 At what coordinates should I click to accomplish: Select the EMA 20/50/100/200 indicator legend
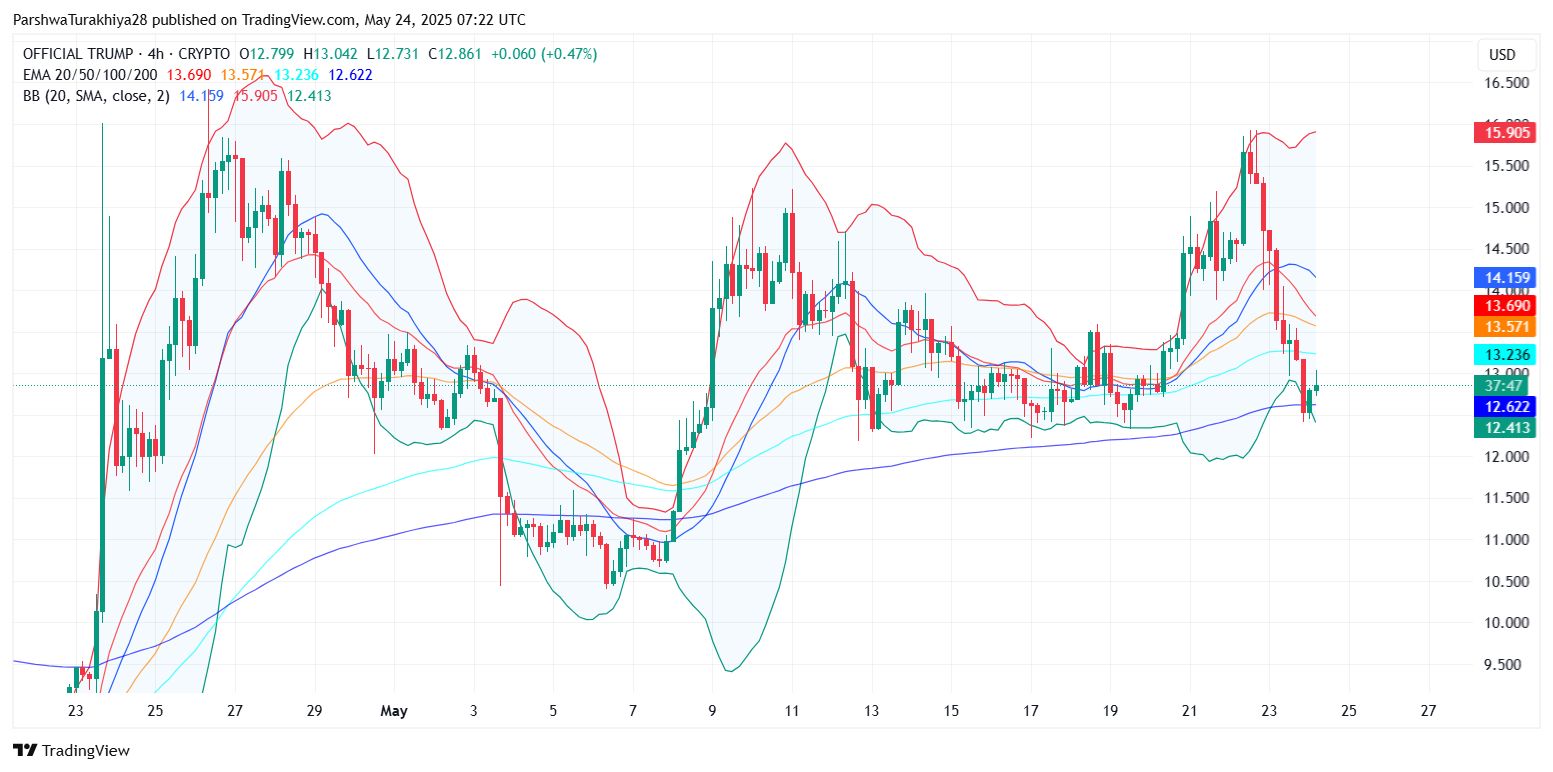tap(90, 75)
